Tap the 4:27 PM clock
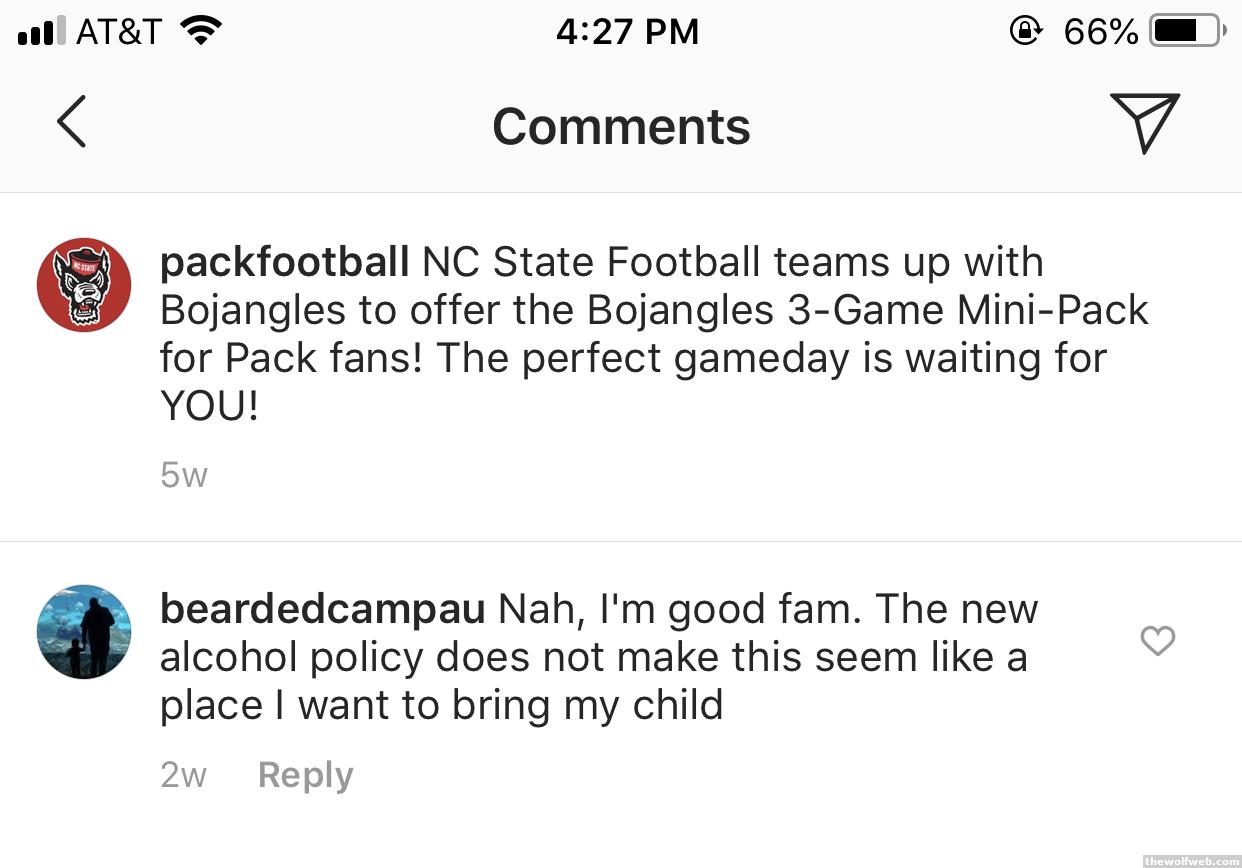 (x=627, y=31)
